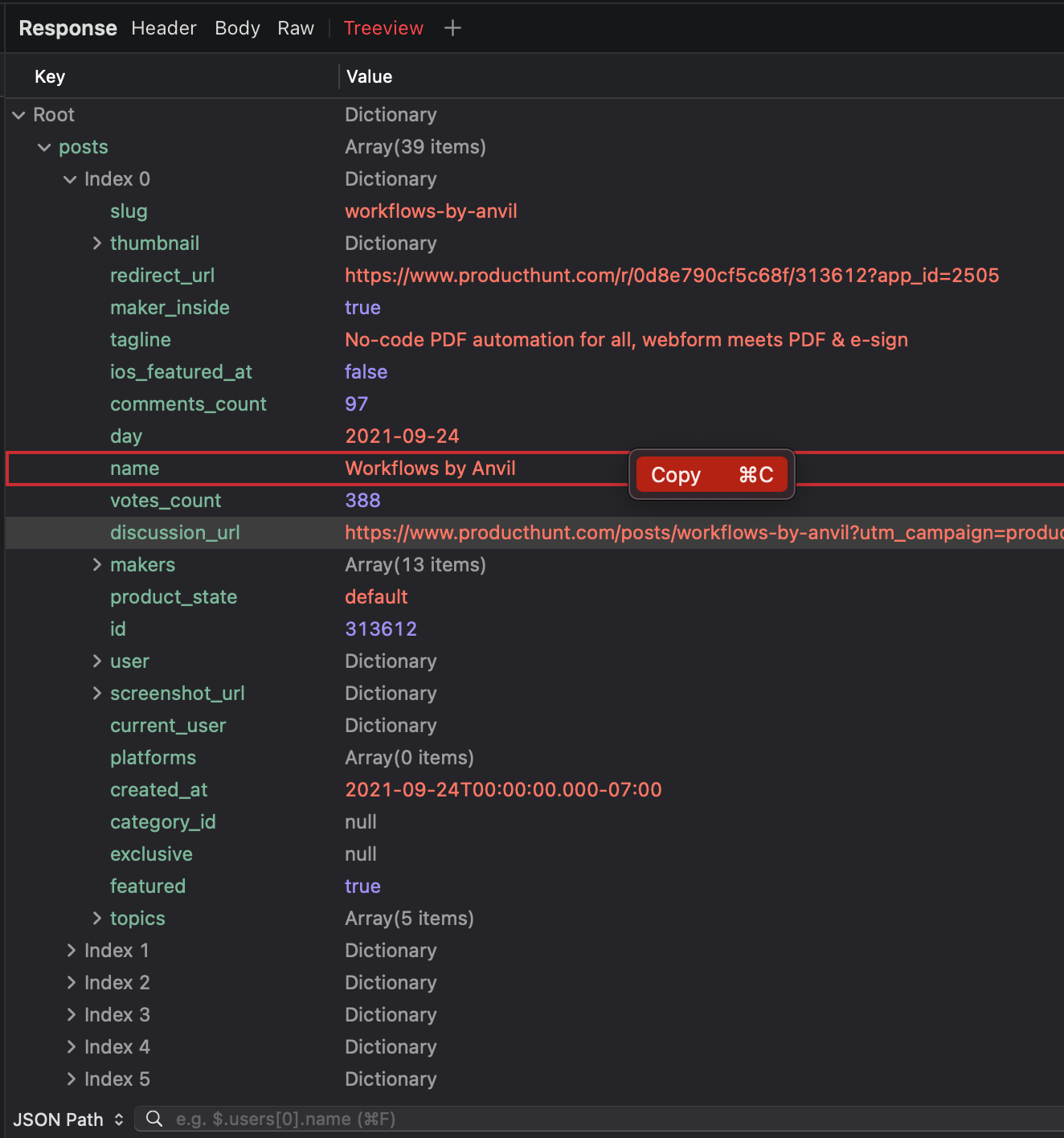Select the maker_inside key

click(x=170, y=308)
